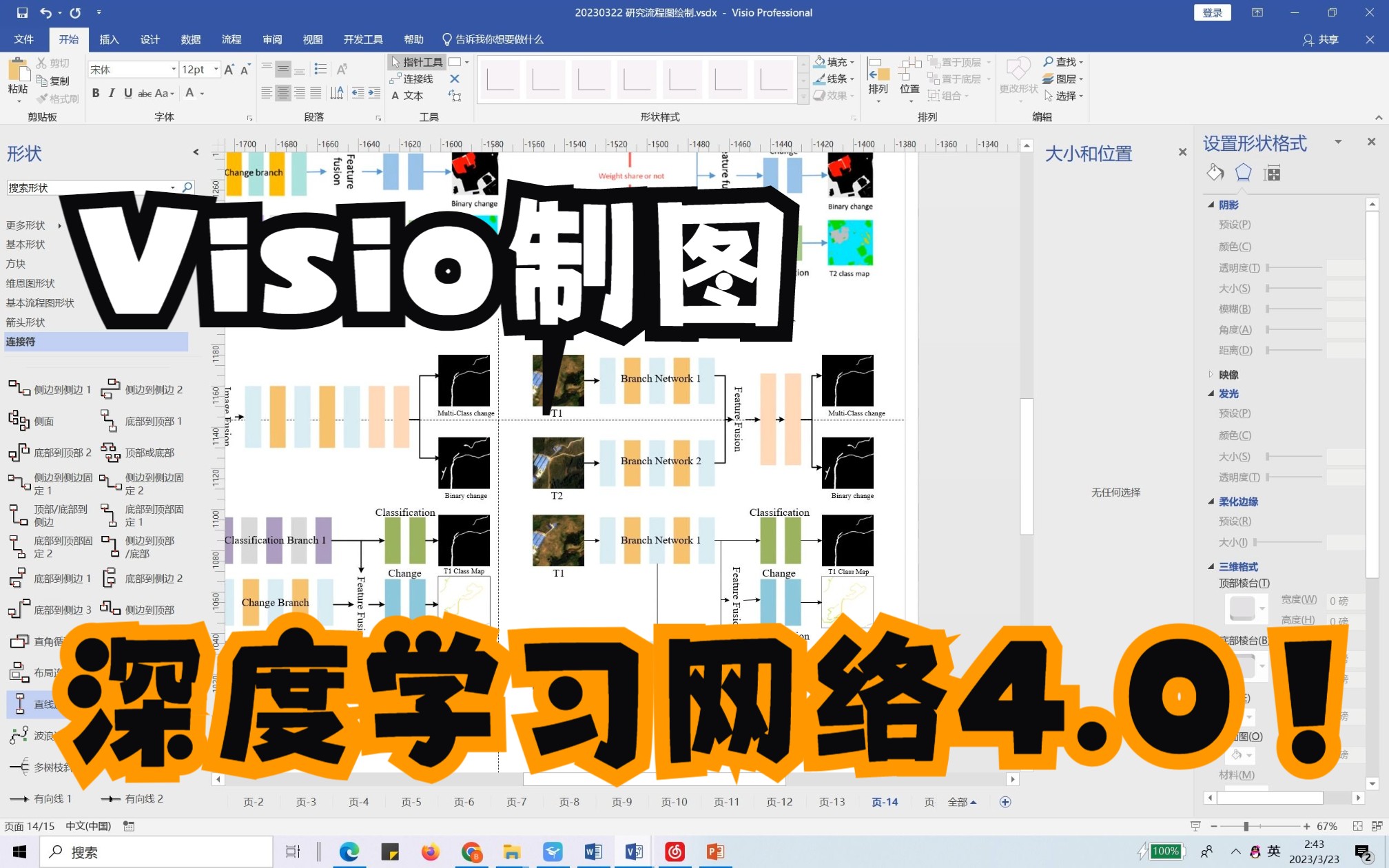Screen dimensions: 1389x868
Task: Select the Text tool (文本)
Action: [407, 96]
